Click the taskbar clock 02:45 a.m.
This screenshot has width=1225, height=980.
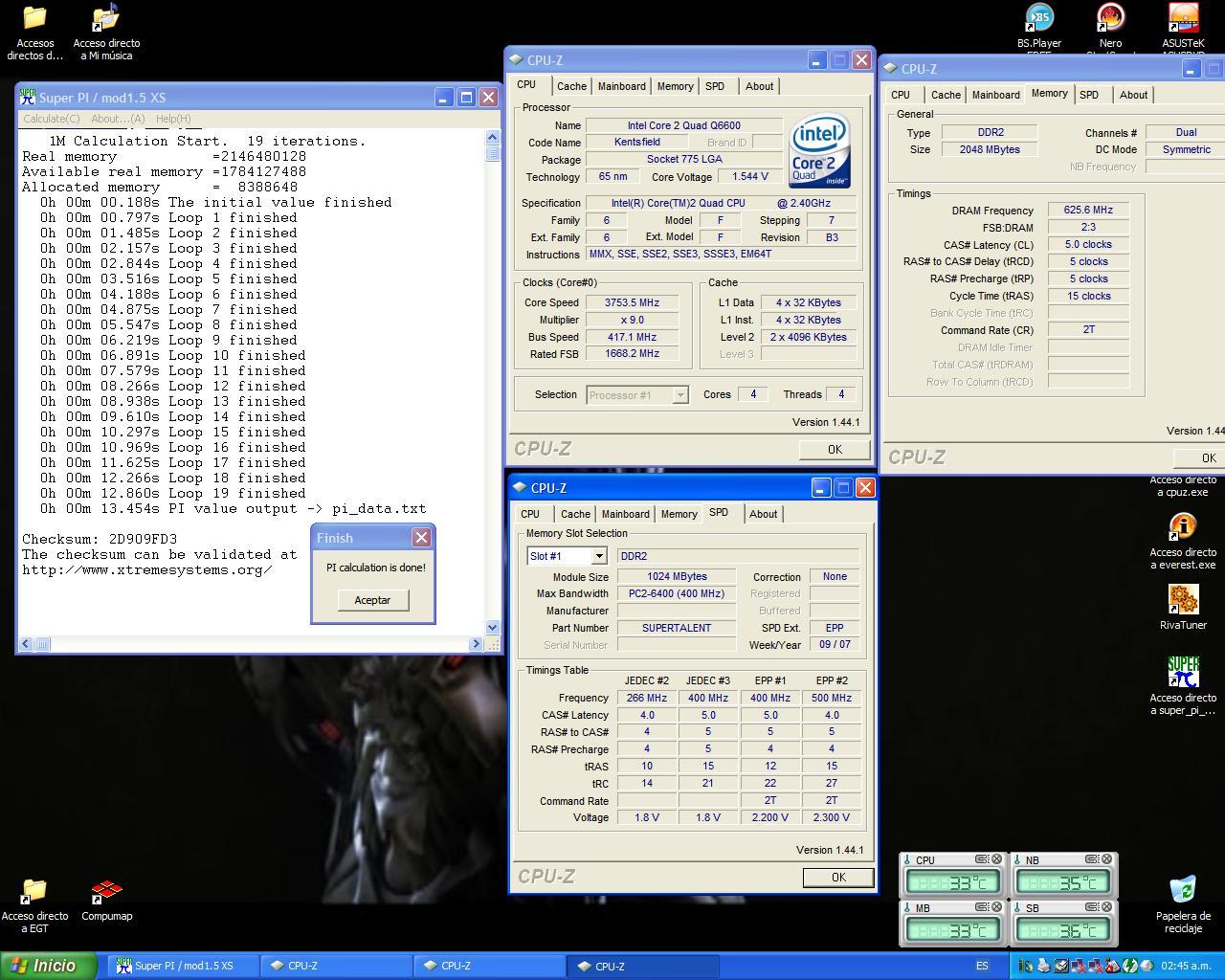(1187, 967)
